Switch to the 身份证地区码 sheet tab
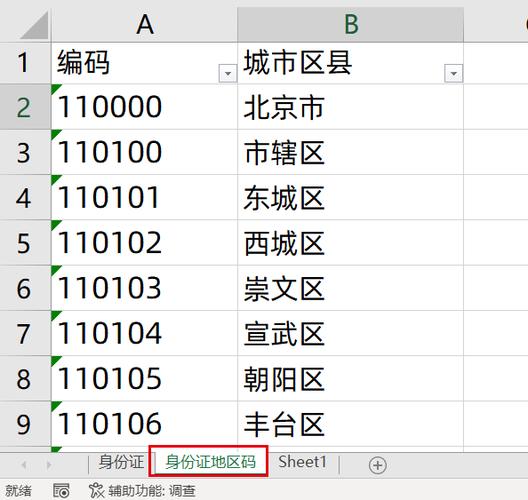The width and height of the screenshot is (528, 500). 210,462
